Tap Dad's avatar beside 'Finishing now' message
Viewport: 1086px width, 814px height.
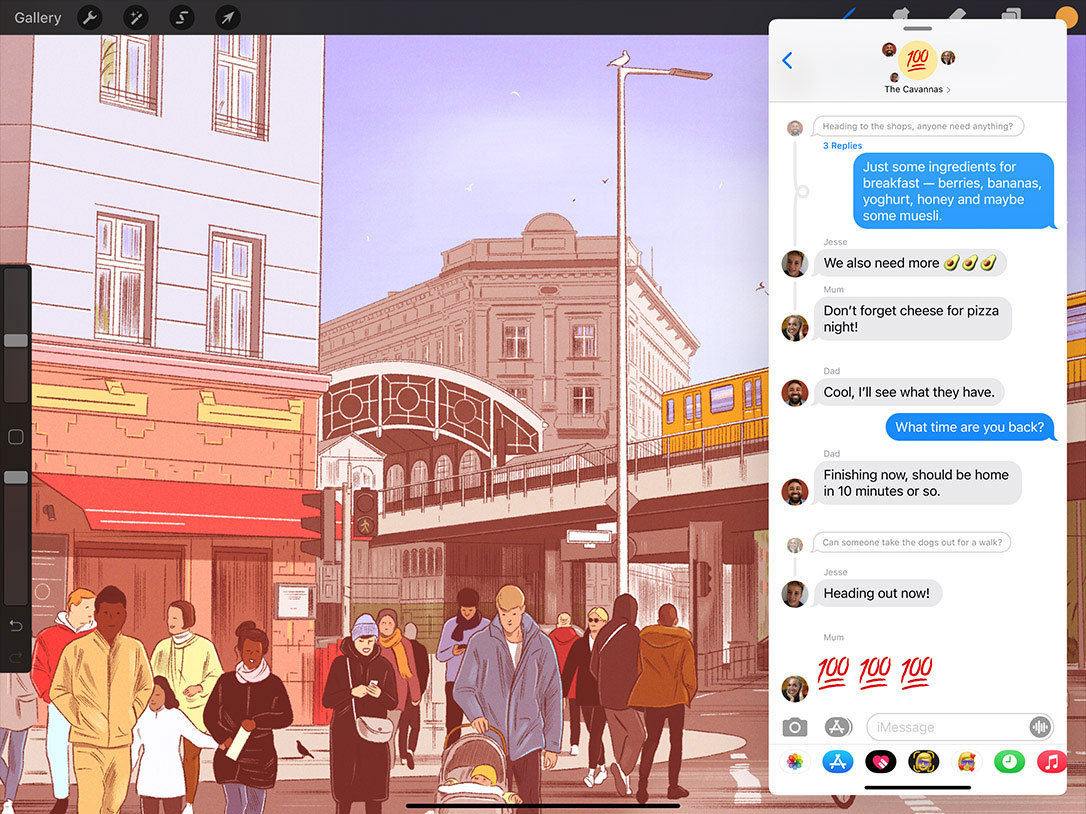[x=794, y=492]
